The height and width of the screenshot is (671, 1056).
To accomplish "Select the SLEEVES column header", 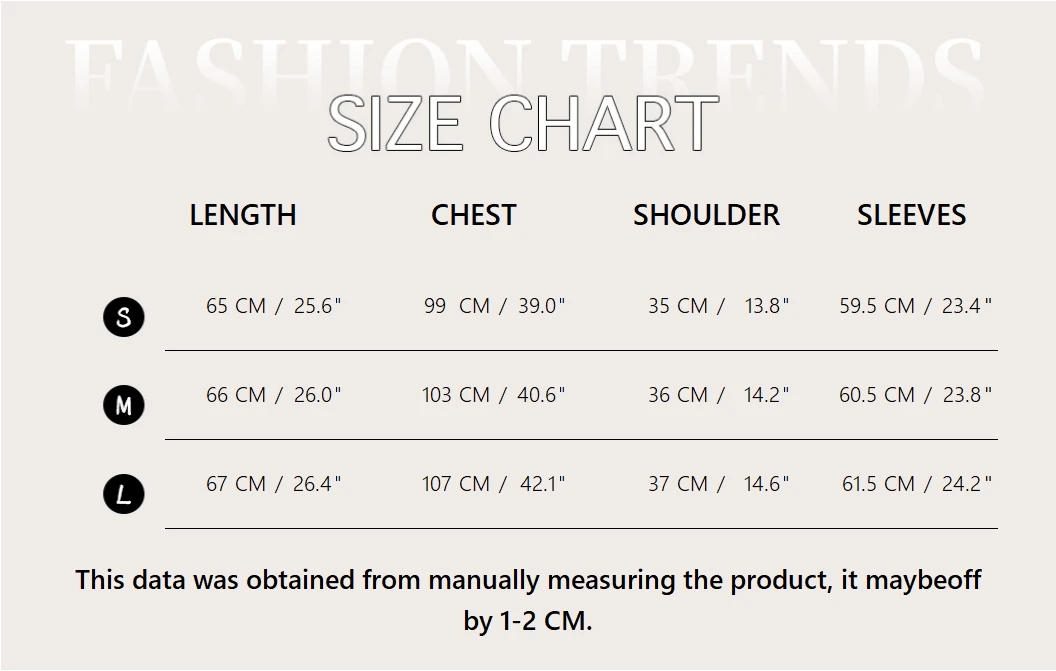I will tap(911, 215).
